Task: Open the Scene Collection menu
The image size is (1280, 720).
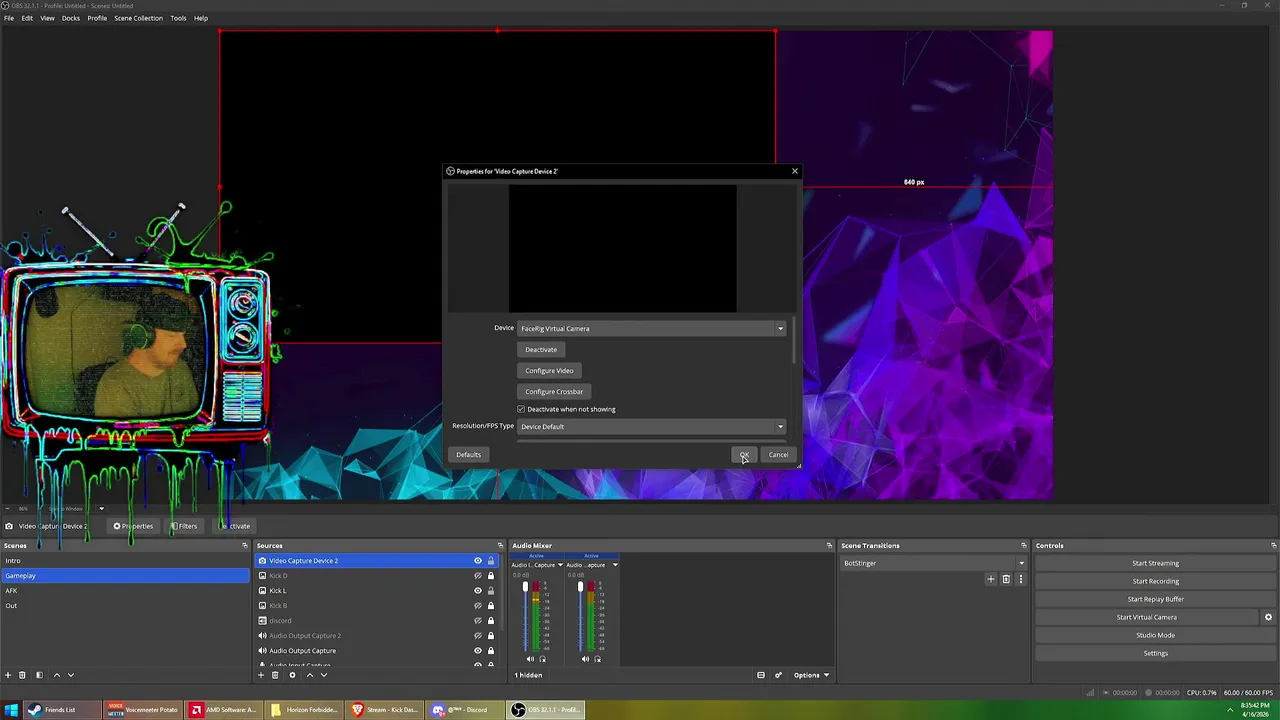Action: [138, 18]
